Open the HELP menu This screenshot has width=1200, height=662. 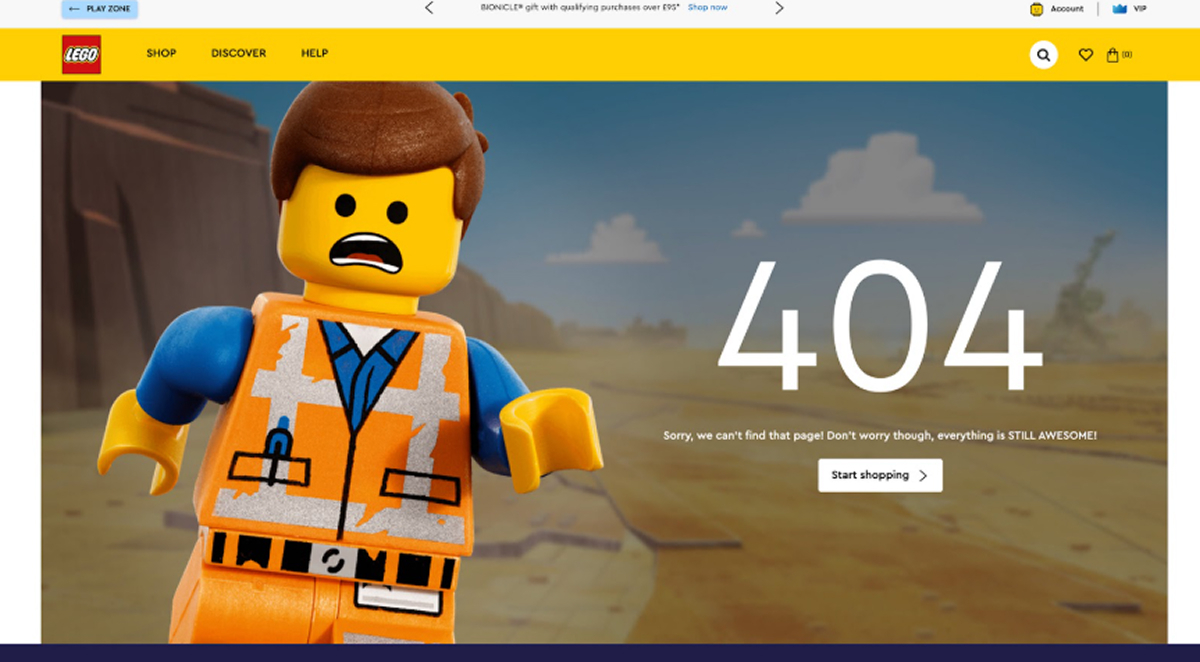pos(314,53)
